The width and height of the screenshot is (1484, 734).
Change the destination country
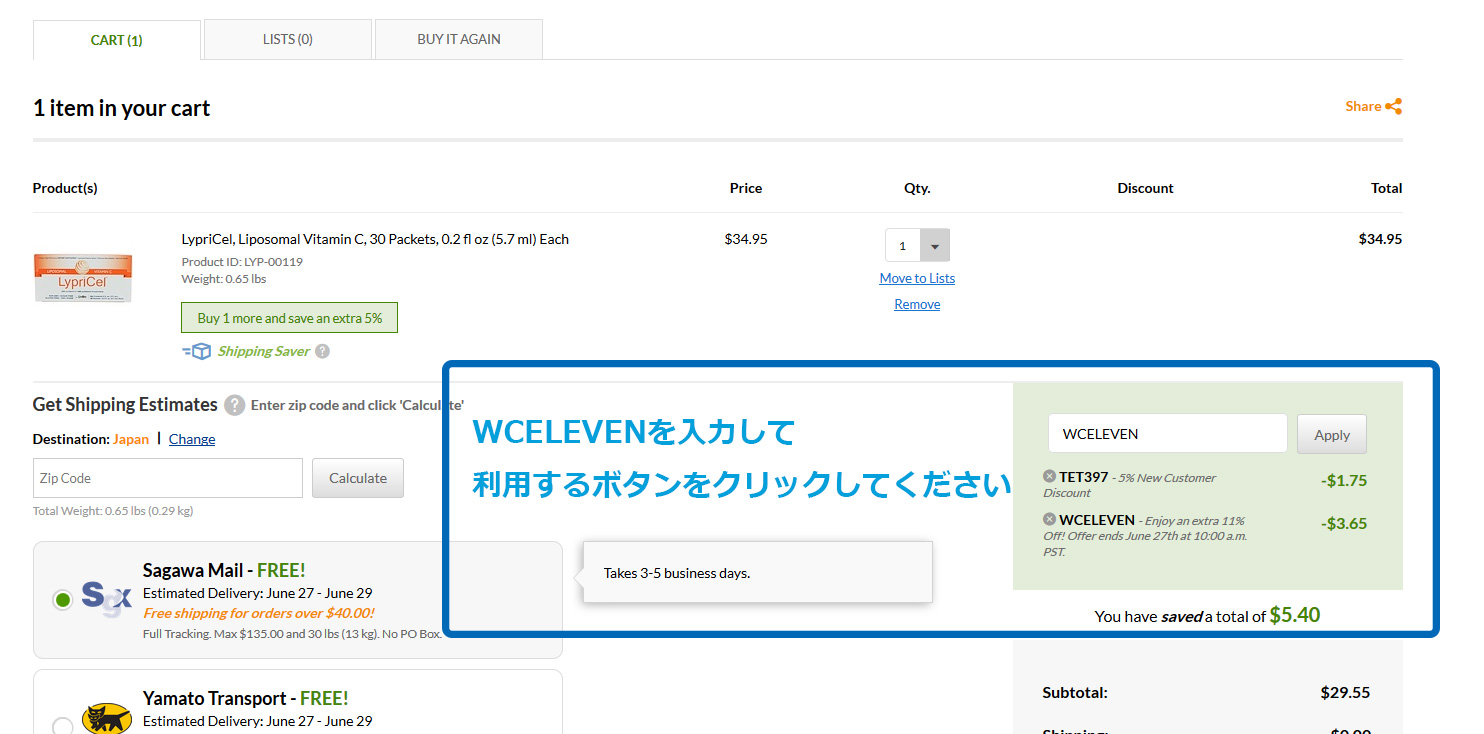[192, 439]
